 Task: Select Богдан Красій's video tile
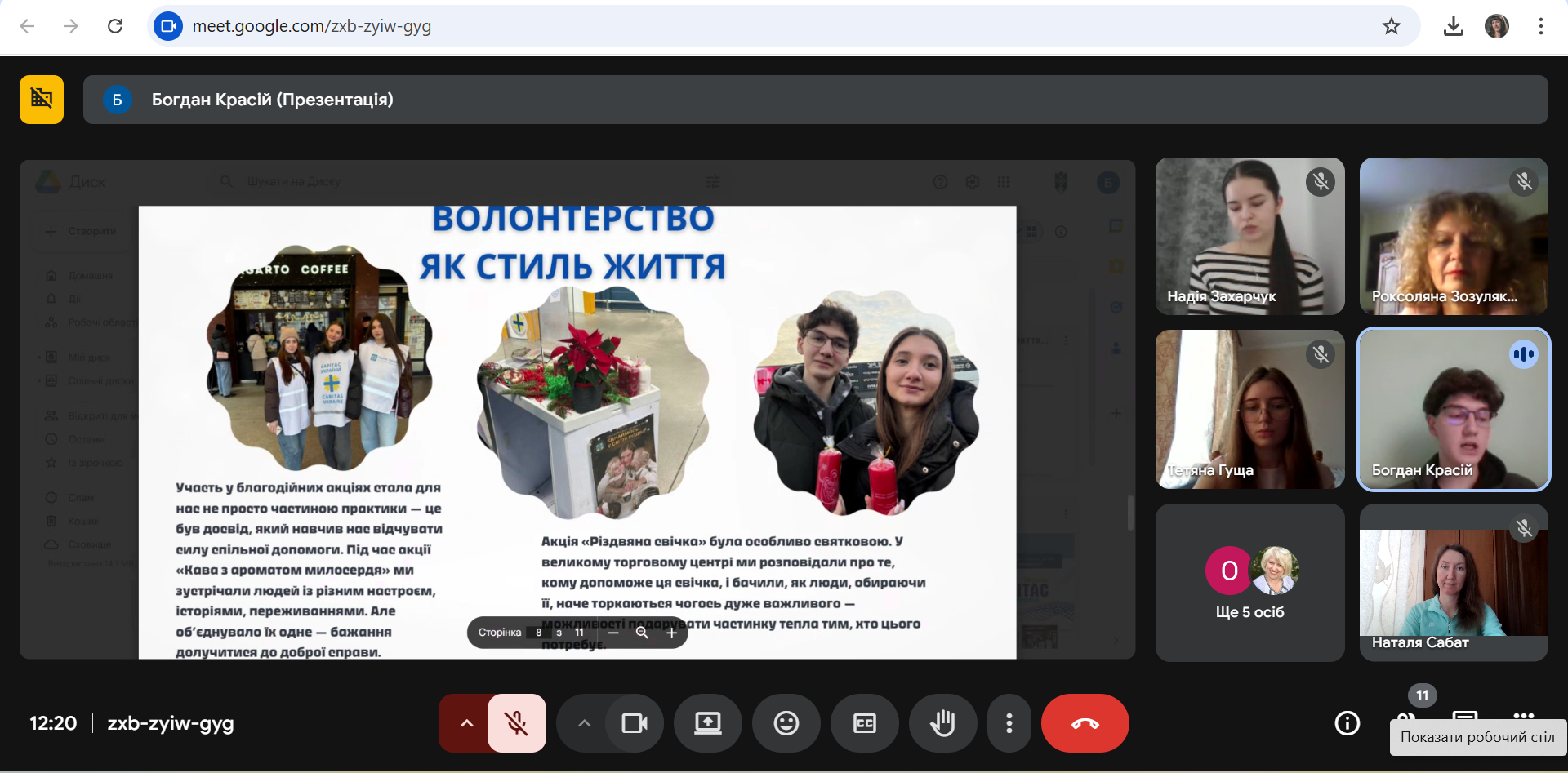[1453, 410]
